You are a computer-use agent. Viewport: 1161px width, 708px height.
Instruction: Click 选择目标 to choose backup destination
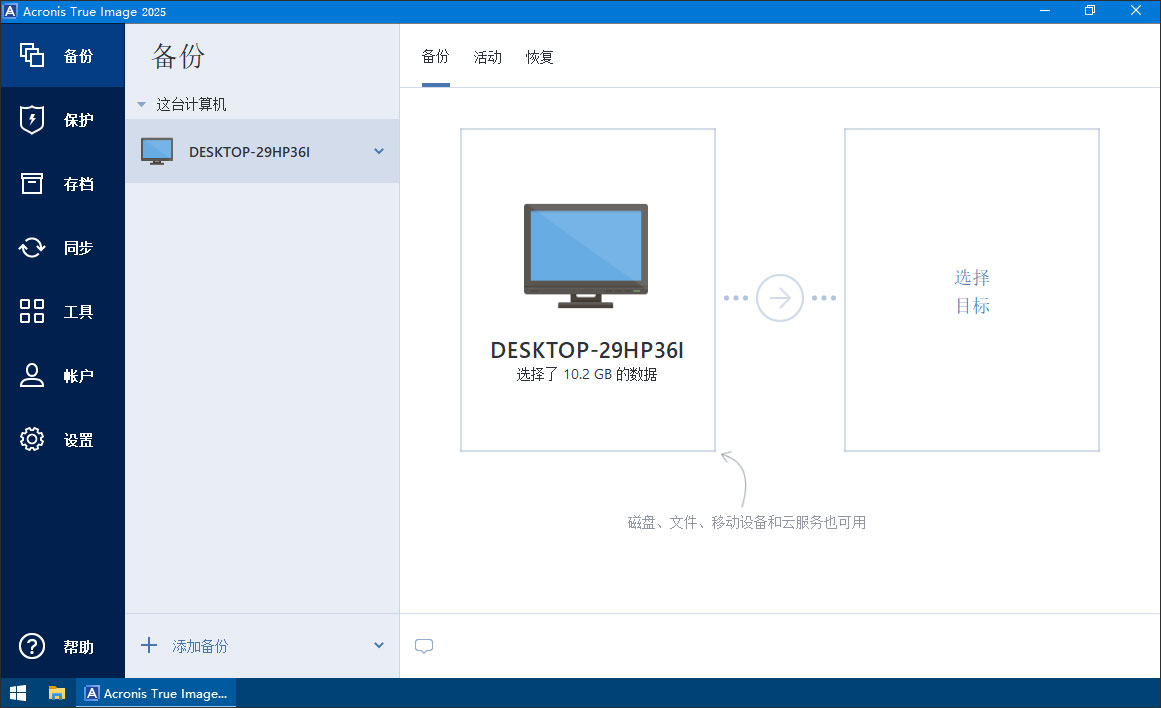click(x=971, y=291)
